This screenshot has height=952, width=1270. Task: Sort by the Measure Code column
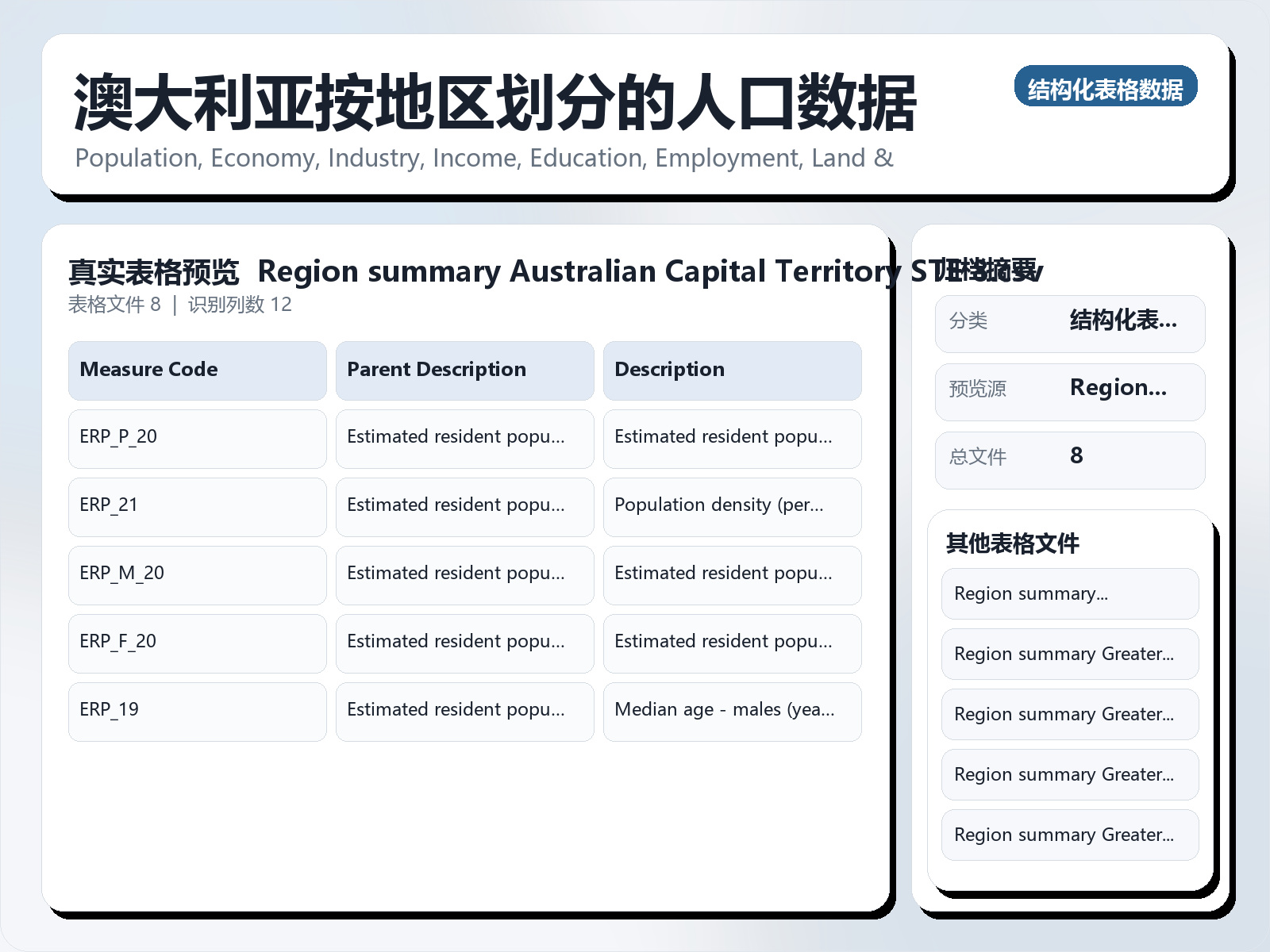click(197, 370)
